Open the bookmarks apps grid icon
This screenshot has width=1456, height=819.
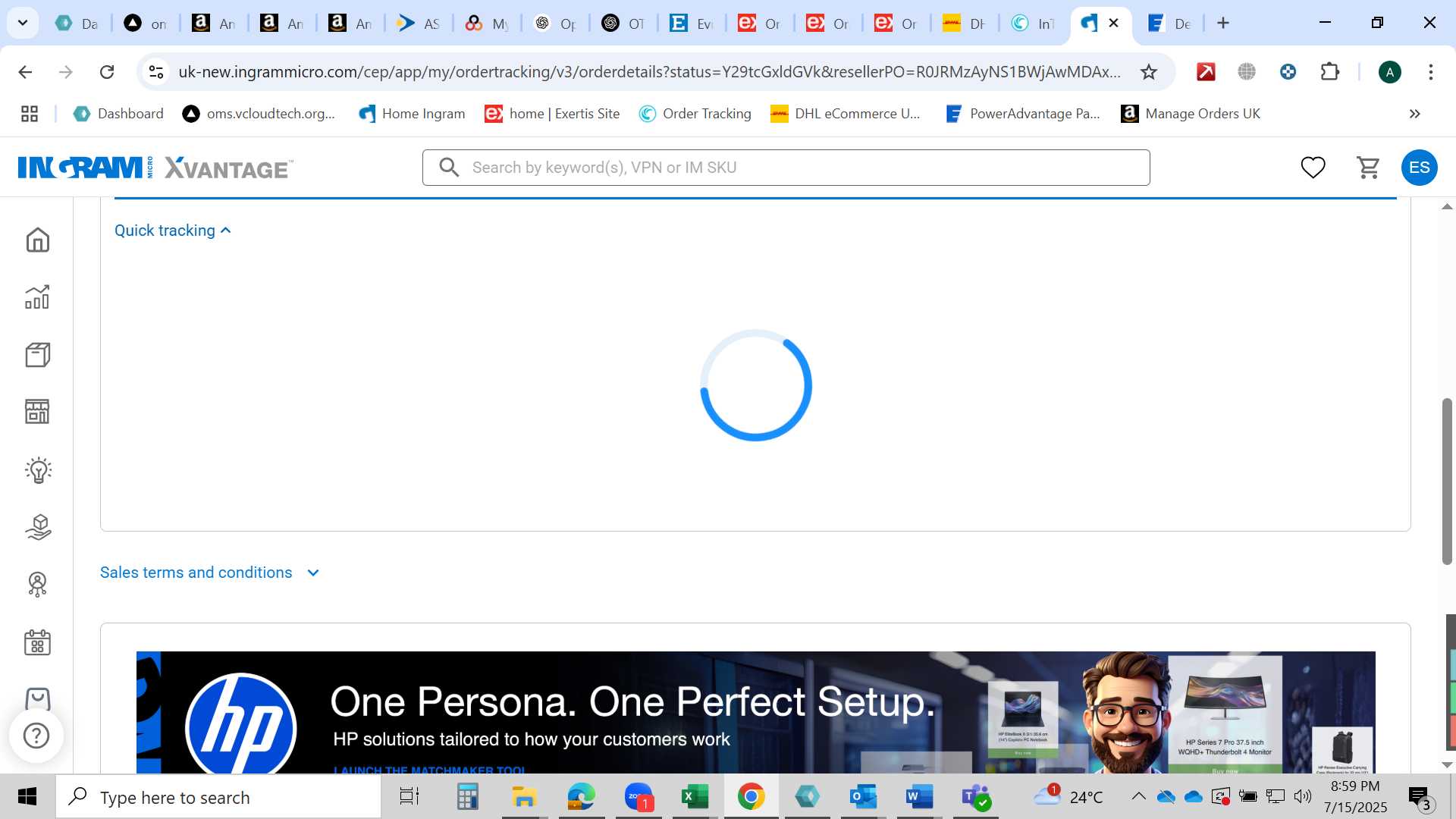(30, 114)
